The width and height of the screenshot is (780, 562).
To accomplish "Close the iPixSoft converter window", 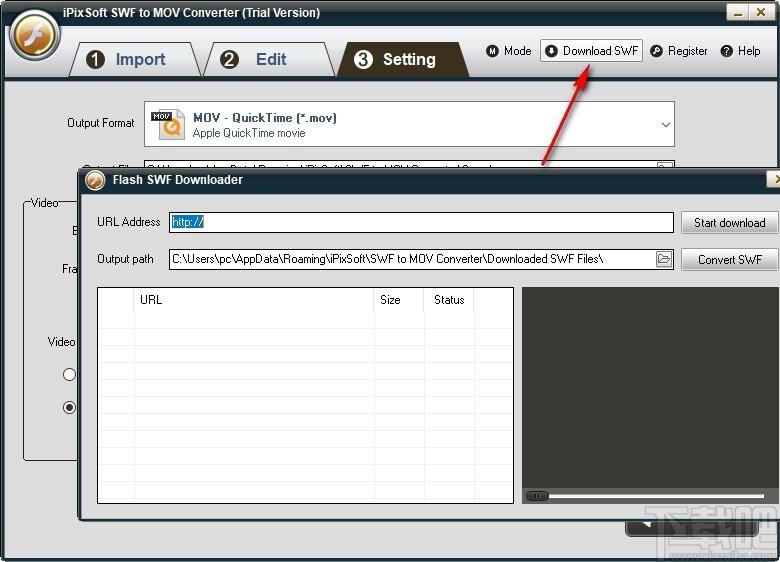I will click(761, 12).
